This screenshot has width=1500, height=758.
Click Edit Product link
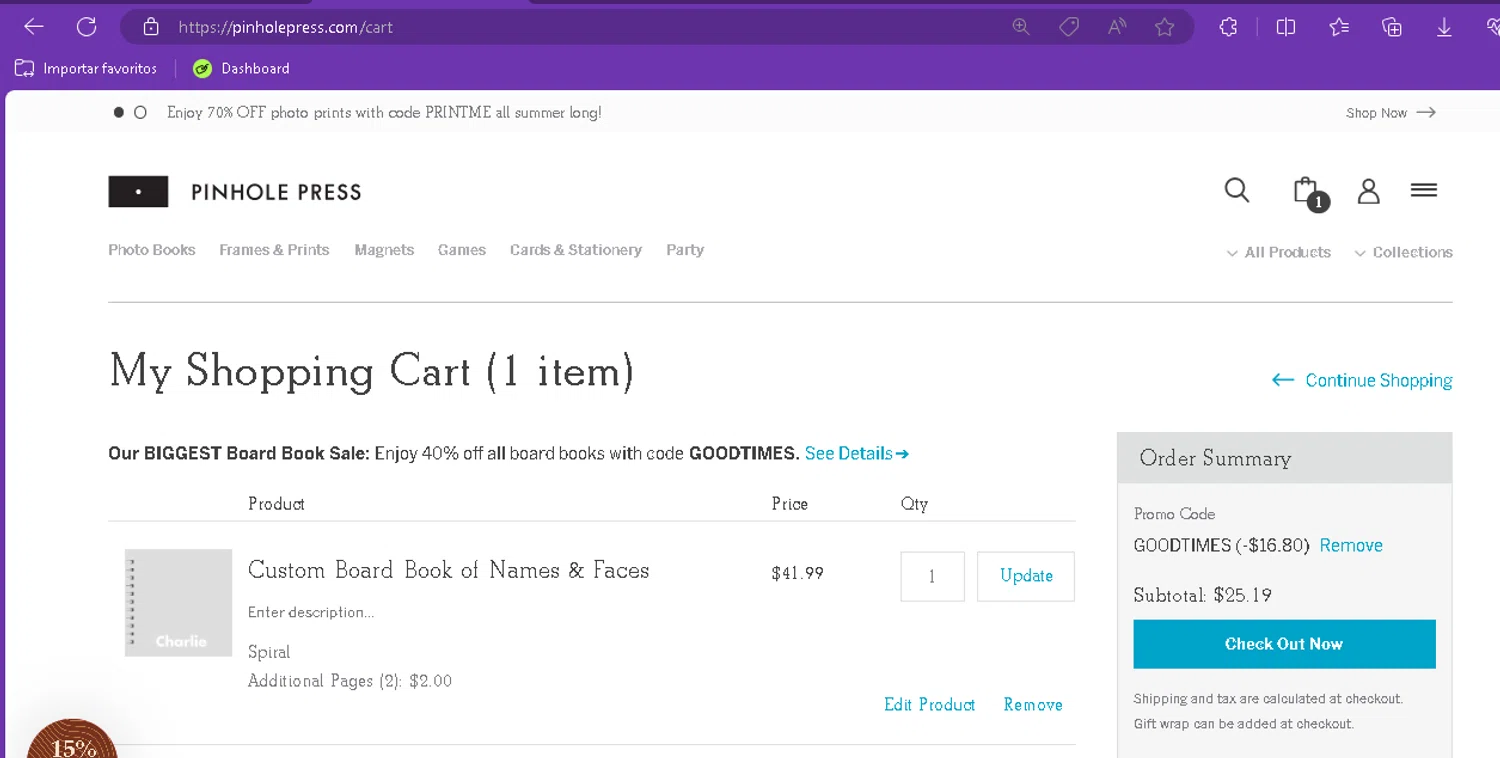click(x=930, y=705)
